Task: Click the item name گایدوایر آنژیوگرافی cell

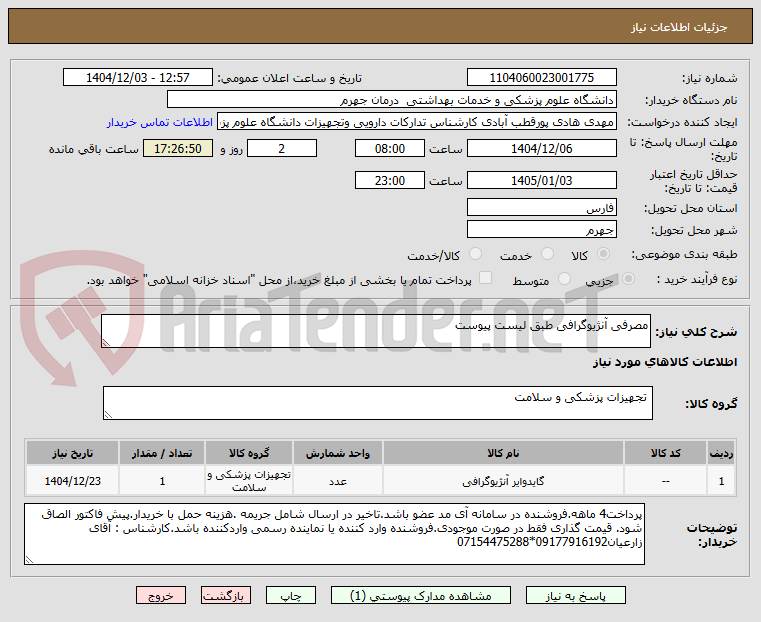Action: coord(503,481)
